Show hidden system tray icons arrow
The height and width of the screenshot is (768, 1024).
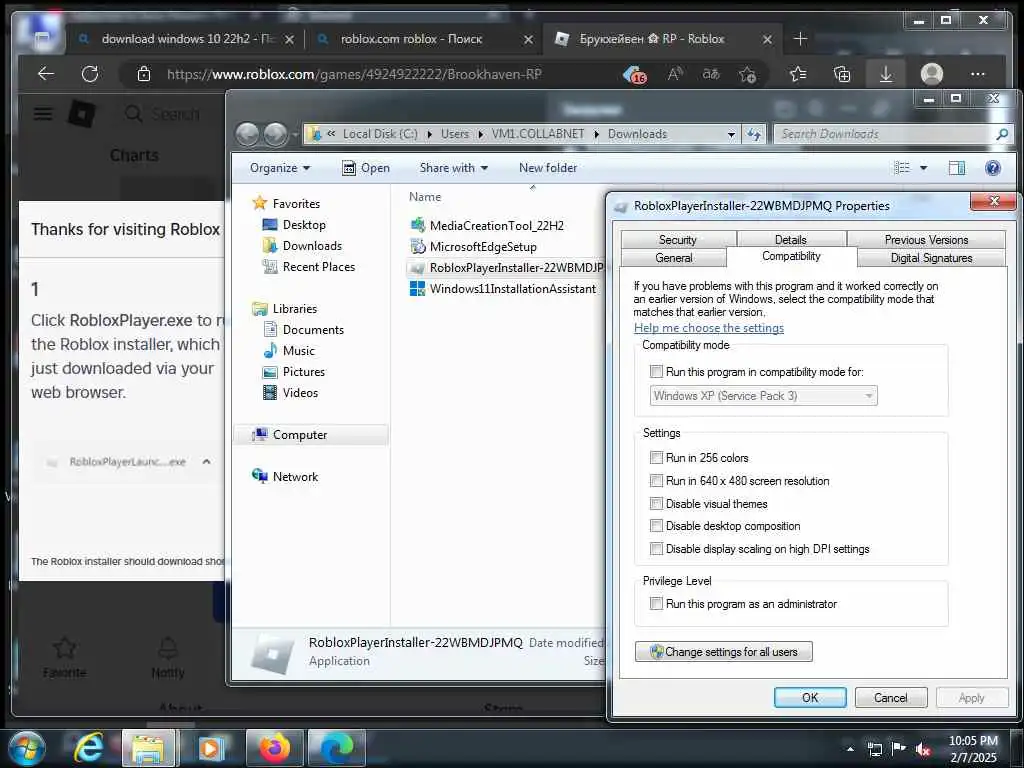click(850, 749)
